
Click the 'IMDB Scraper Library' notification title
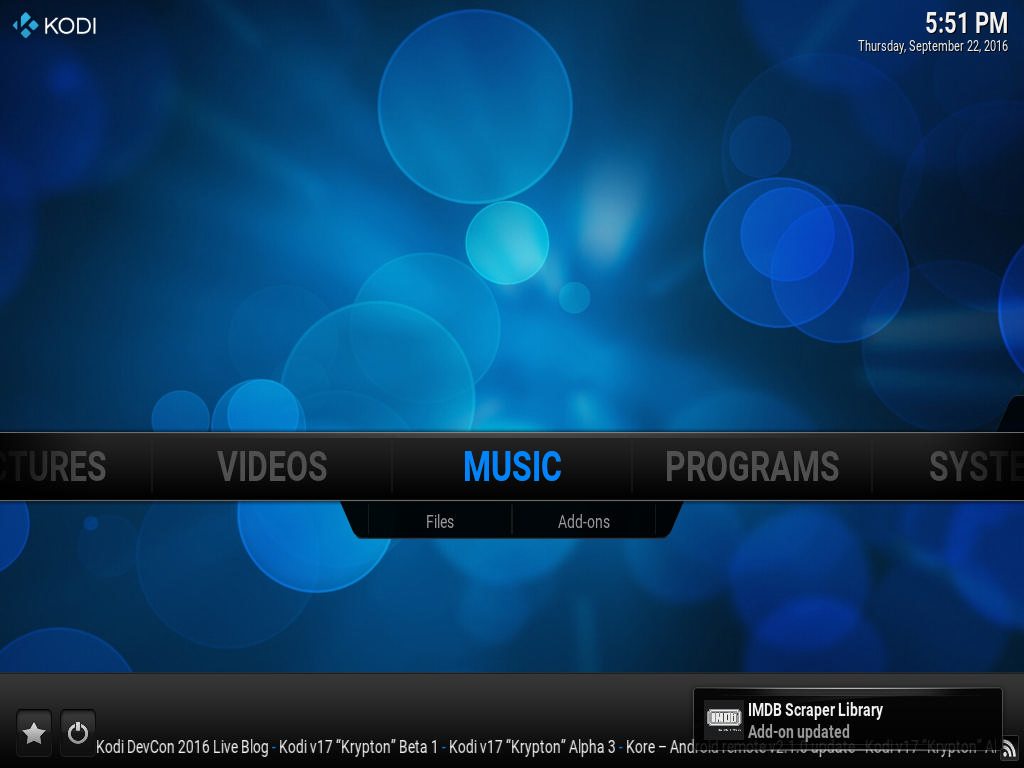point(815,710)
